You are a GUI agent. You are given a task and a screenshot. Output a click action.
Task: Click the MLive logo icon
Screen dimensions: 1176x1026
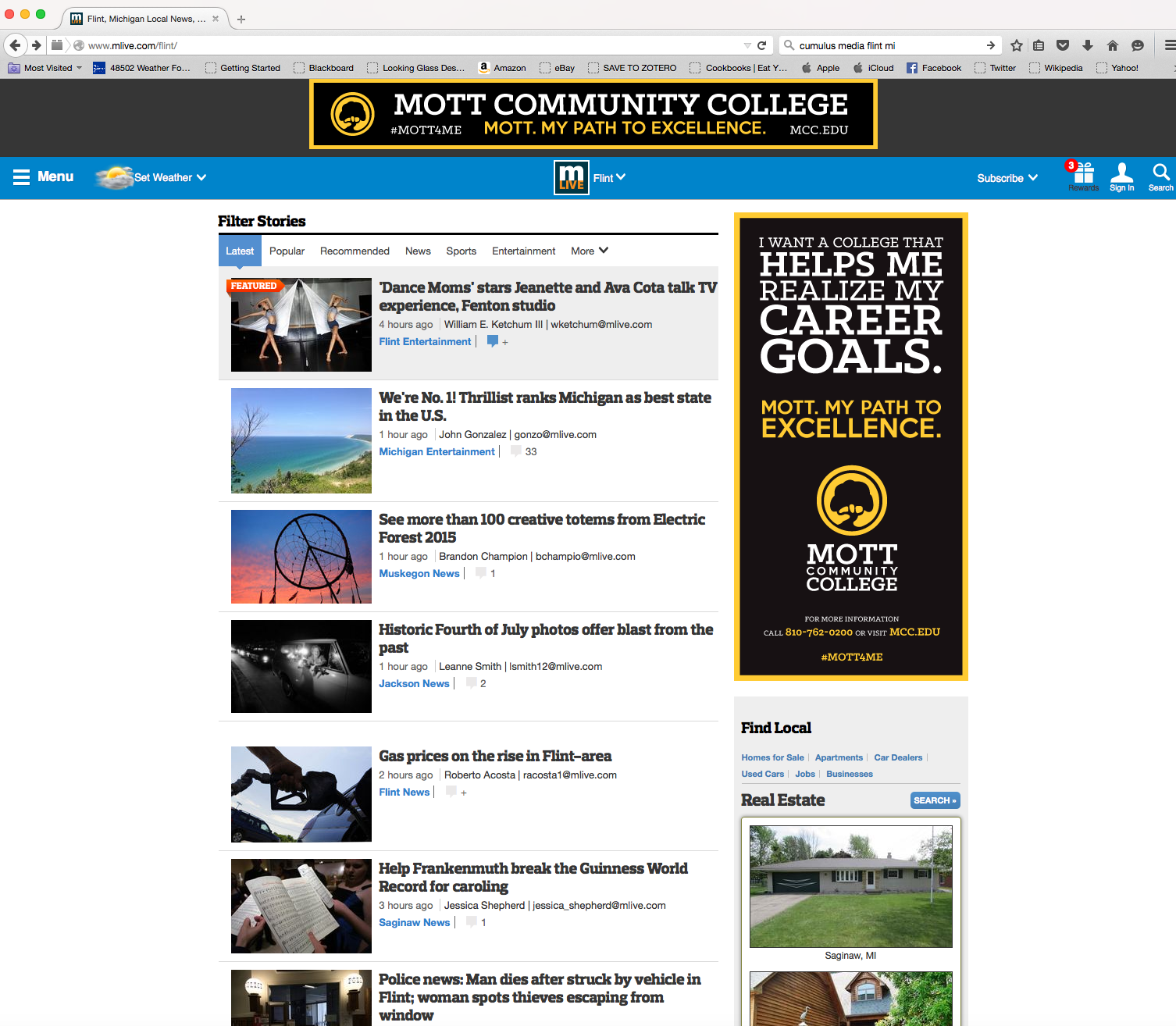pos(571,177)
